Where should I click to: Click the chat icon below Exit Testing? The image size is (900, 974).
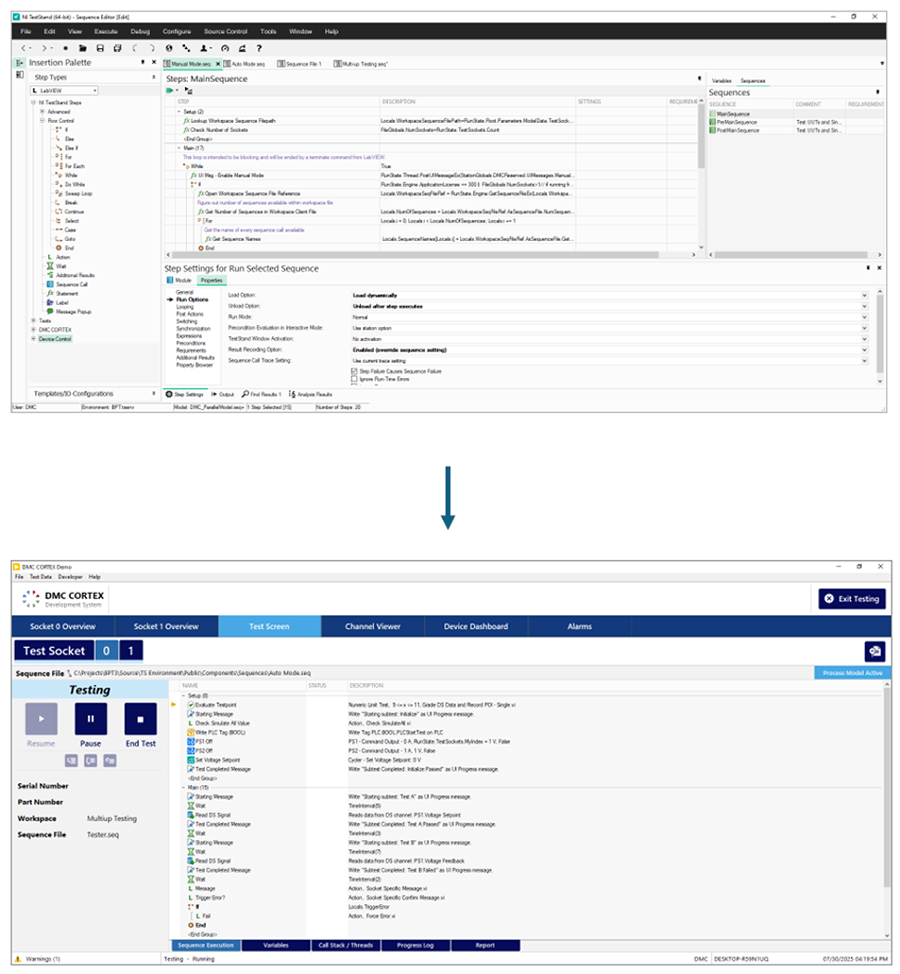click(875, 652)
